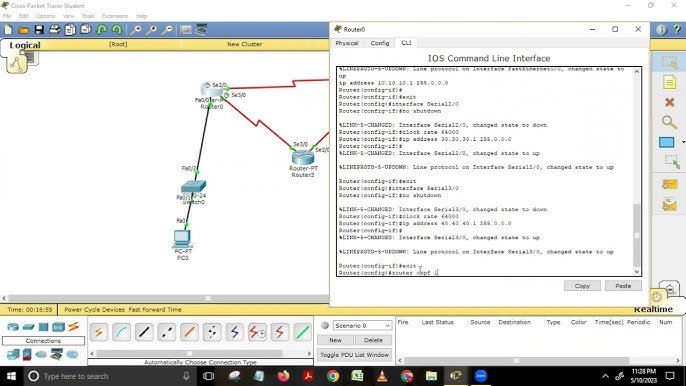The image size is (686, 386).
Task: Add a simple PDU envelope icon
Action: pyautogui.click(x=669, y=184)
